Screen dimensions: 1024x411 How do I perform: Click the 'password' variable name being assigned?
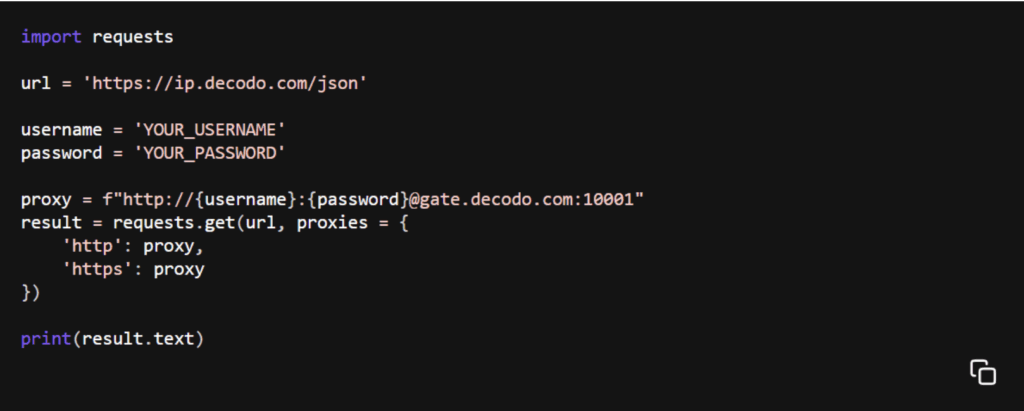(61, 153)
